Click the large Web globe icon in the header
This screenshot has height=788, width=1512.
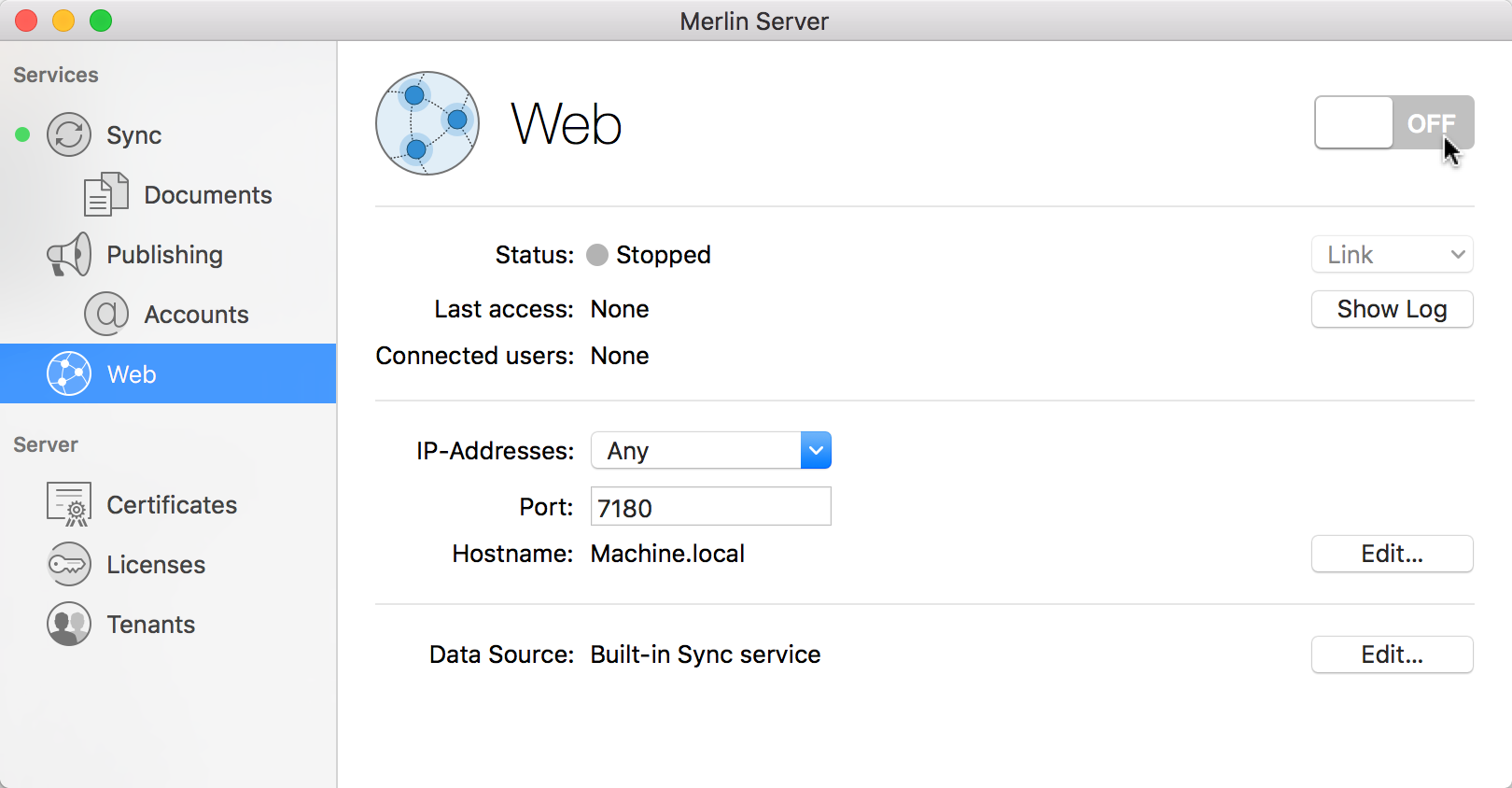pyautogui.click(x=427, y=123)
